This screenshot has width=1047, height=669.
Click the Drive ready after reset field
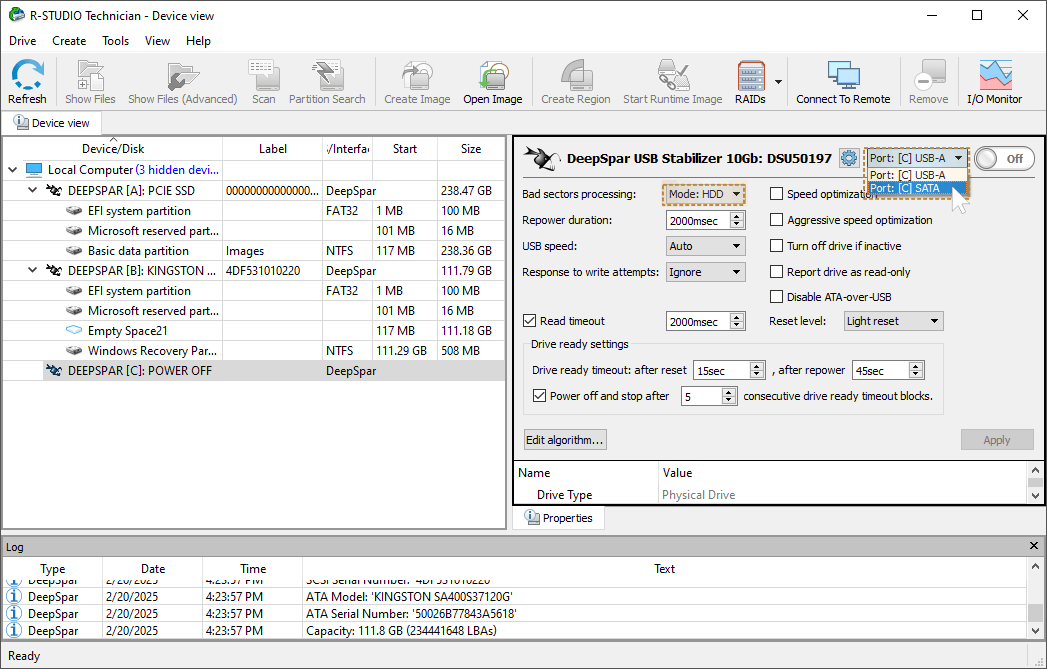722,371
